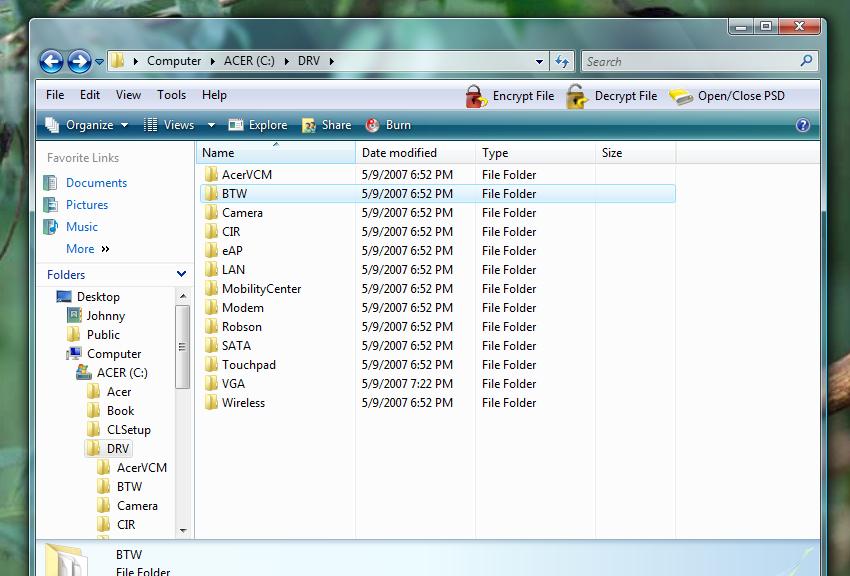Open the Organize dropdown
Image resolution: width=850 pixels, height=576 pixels.
click(87, 125)
